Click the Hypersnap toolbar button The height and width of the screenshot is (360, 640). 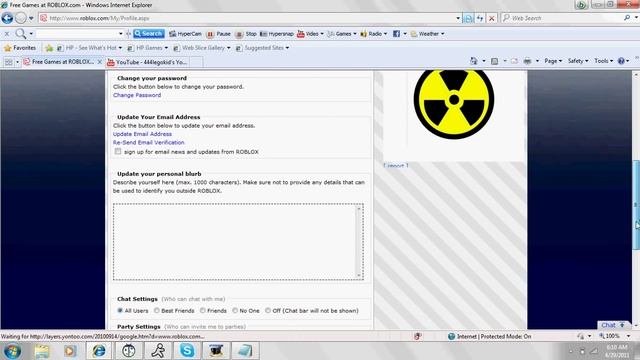tap(276, 34)
